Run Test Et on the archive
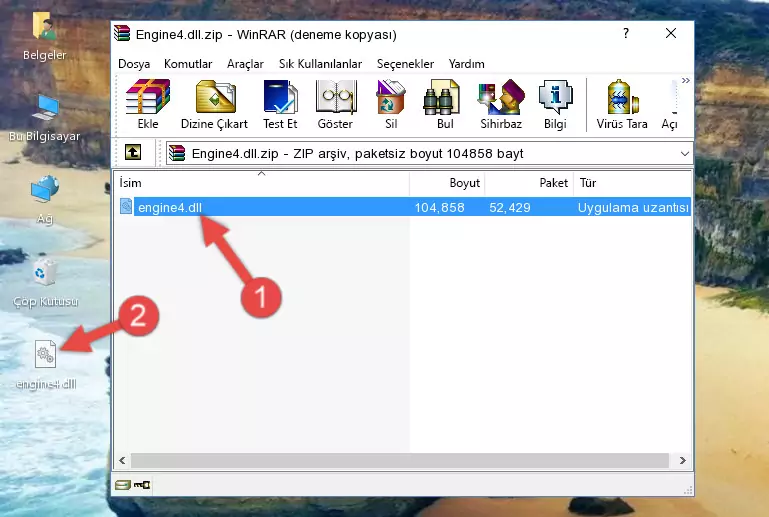The height and width of the screenshot is (517, 769). (280, 104)
